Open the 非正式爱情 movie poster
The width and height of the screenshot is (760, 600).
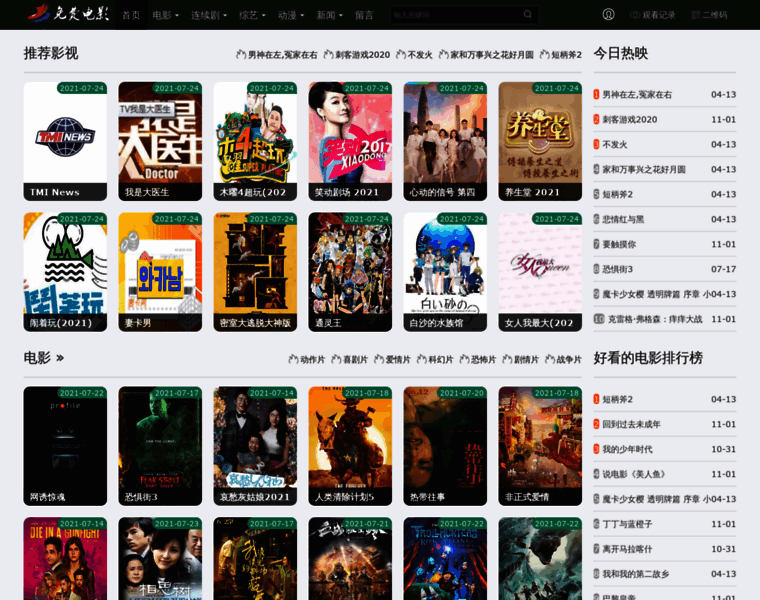pyautogui.click(x=540, y=446)
